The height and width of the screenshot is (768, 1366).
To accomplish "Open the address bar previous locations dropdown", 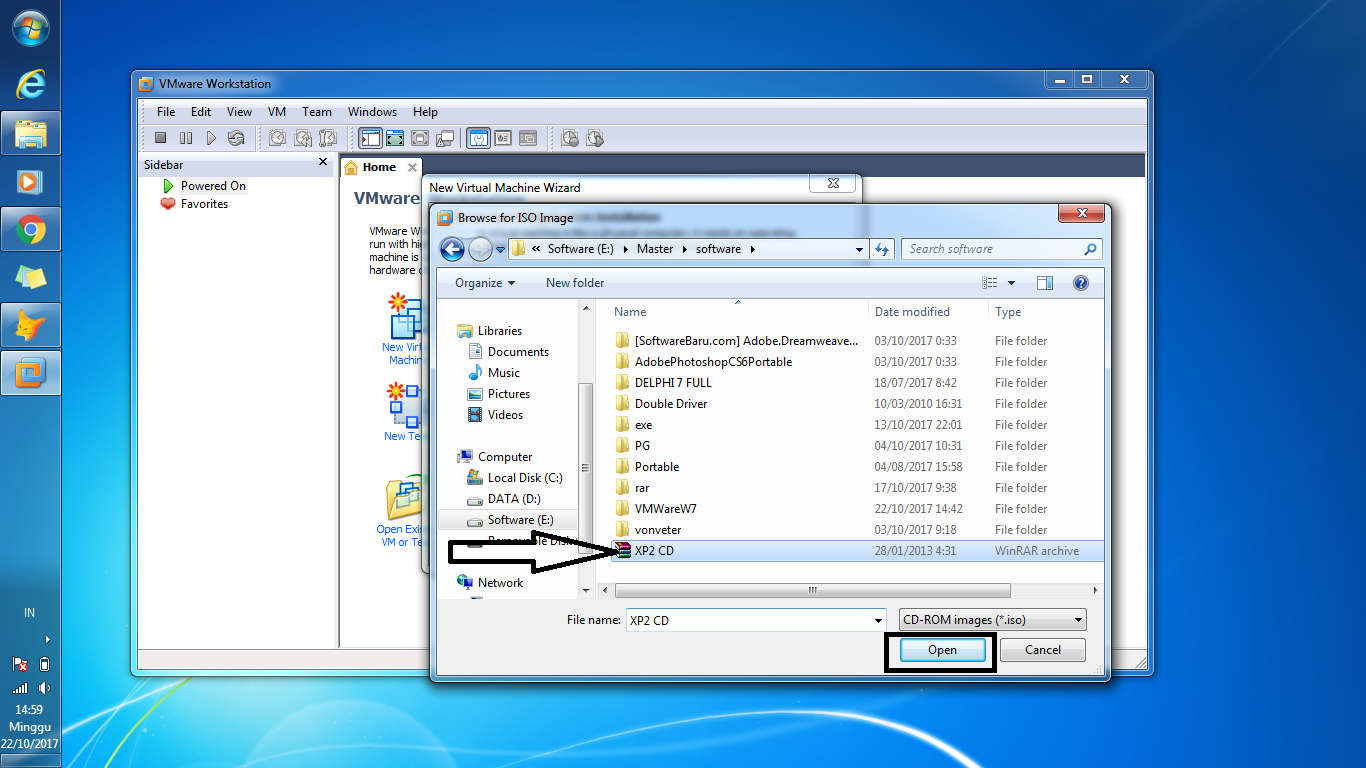I will pyautogui.click(x=859, y=249).
